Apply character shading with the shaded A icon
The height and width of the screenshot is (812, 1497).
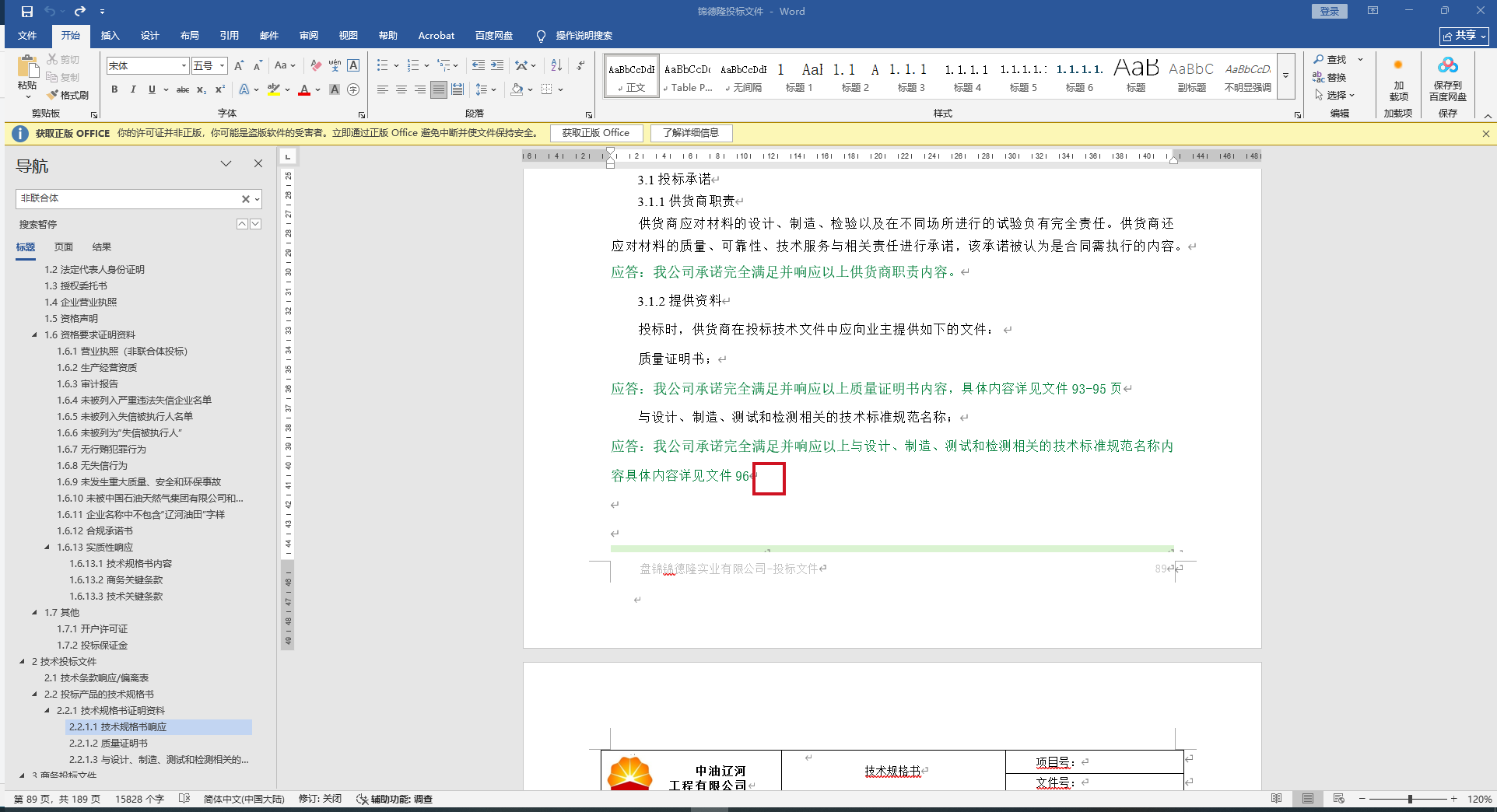click(335, 89)
